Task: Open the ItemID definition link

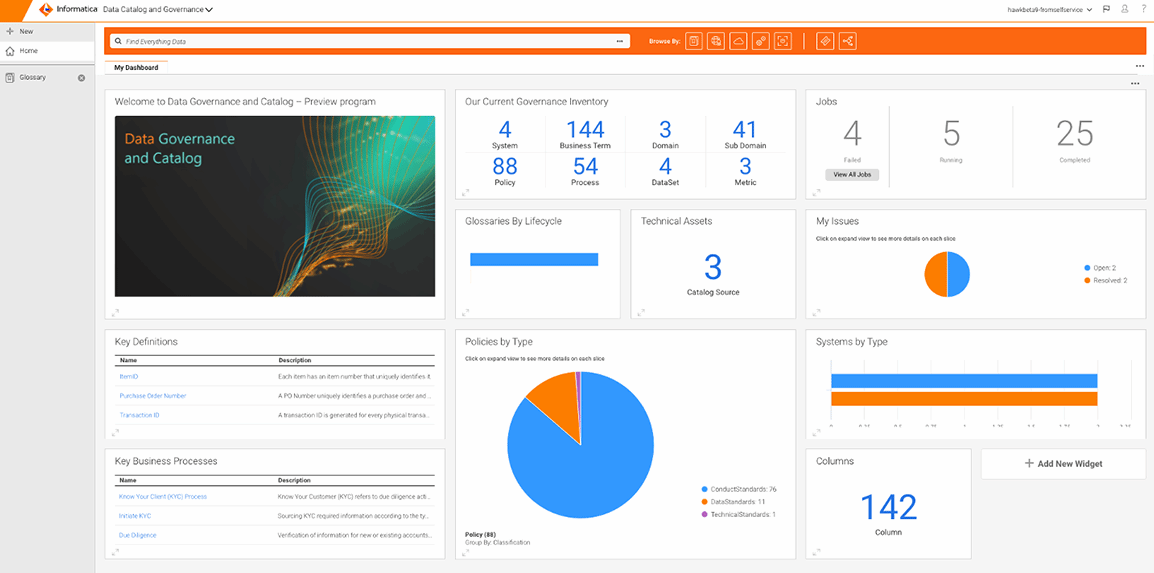Action: click(129, 377)
